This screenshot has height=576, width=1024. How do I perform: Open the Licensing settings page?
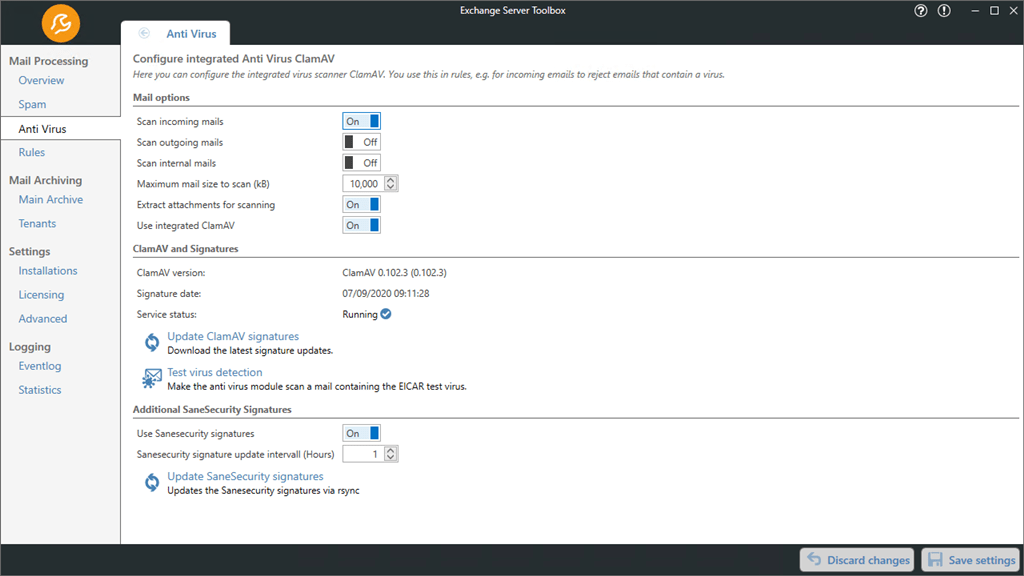pyautogui.click(x=41, y=294)
